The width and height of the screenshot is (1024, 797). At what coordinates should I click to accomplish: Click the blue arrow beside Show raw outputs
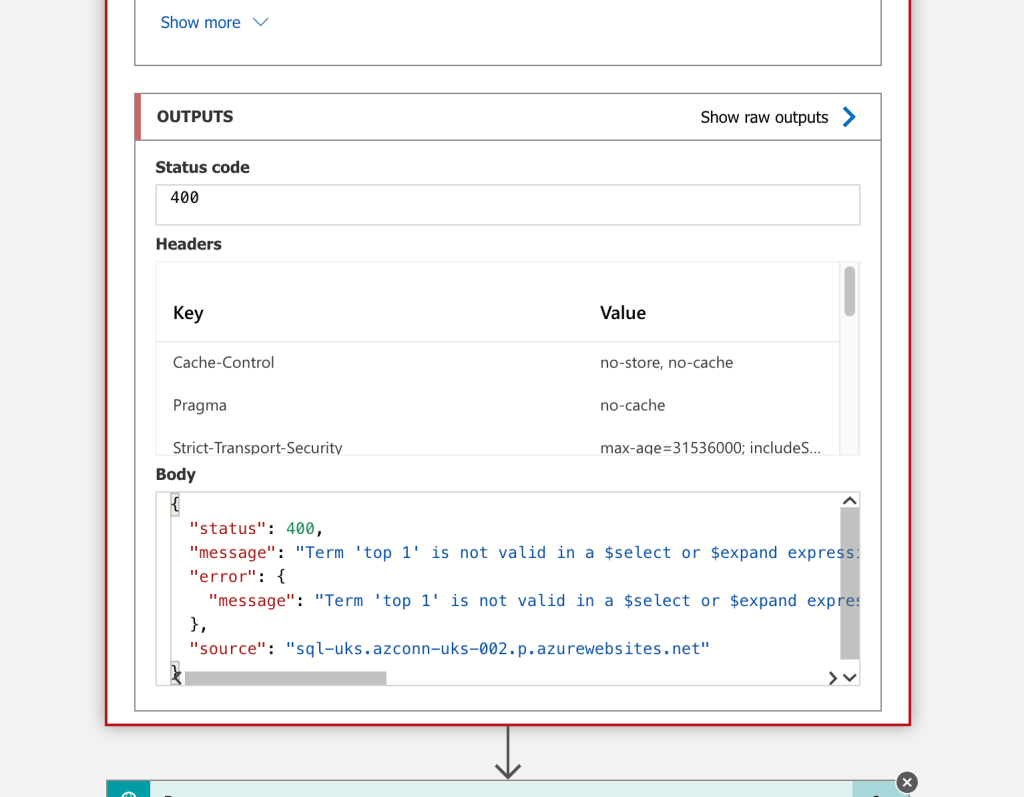(x=849, y=117)
